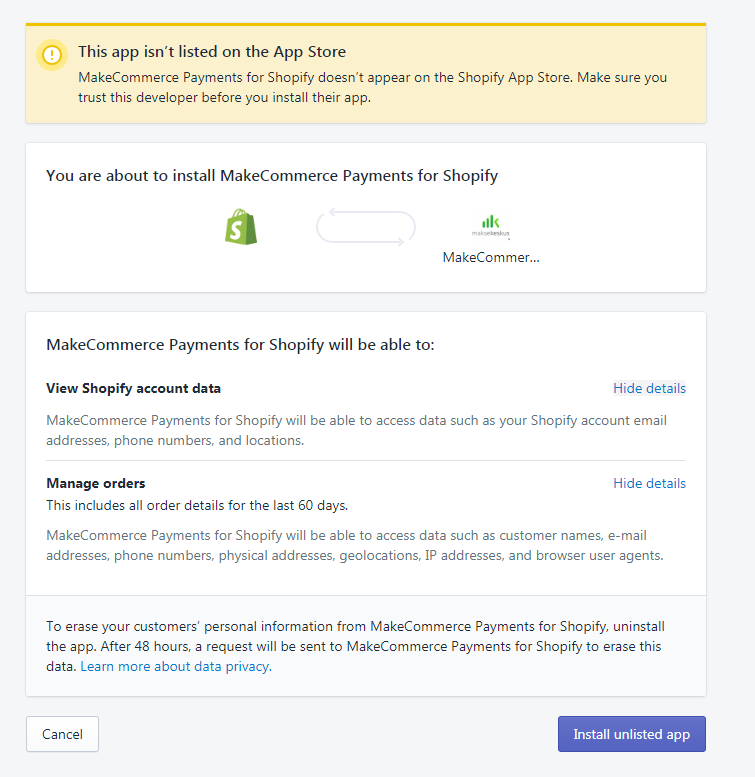
Task: Click the Shopify shopping bag logo
Action: click(241, 227)
